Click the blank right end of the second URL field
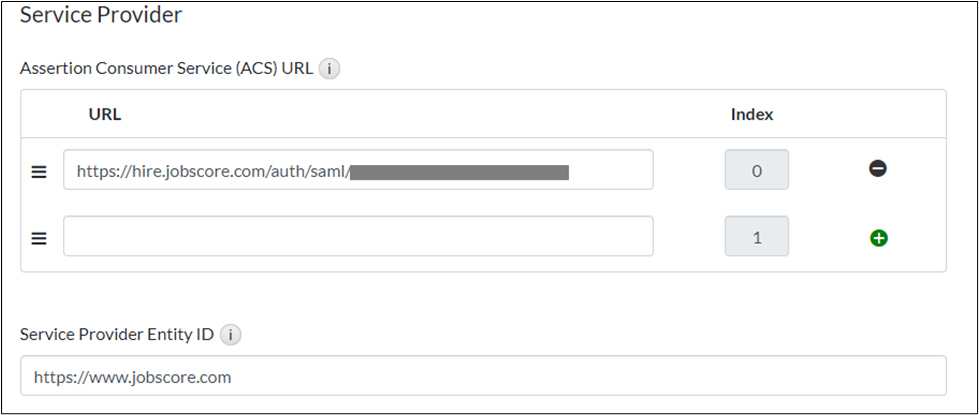 (600, 236)
